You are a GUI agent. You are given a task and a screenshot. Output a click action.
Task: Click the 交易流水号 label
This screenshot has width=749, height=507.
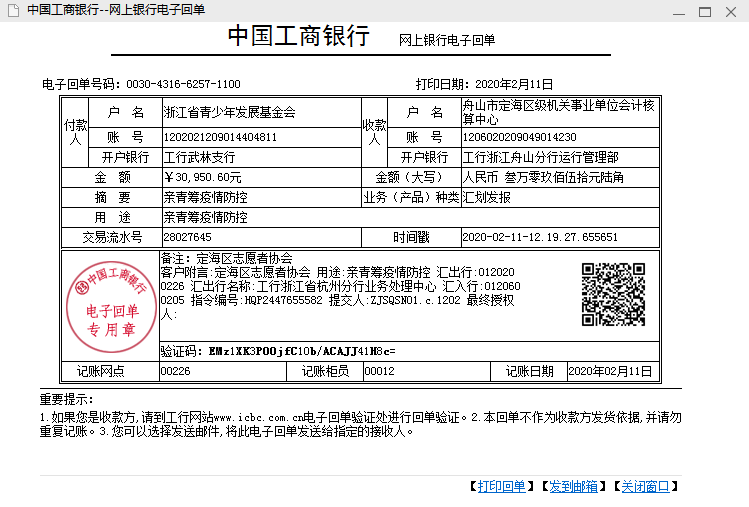[x=112, y=237]
